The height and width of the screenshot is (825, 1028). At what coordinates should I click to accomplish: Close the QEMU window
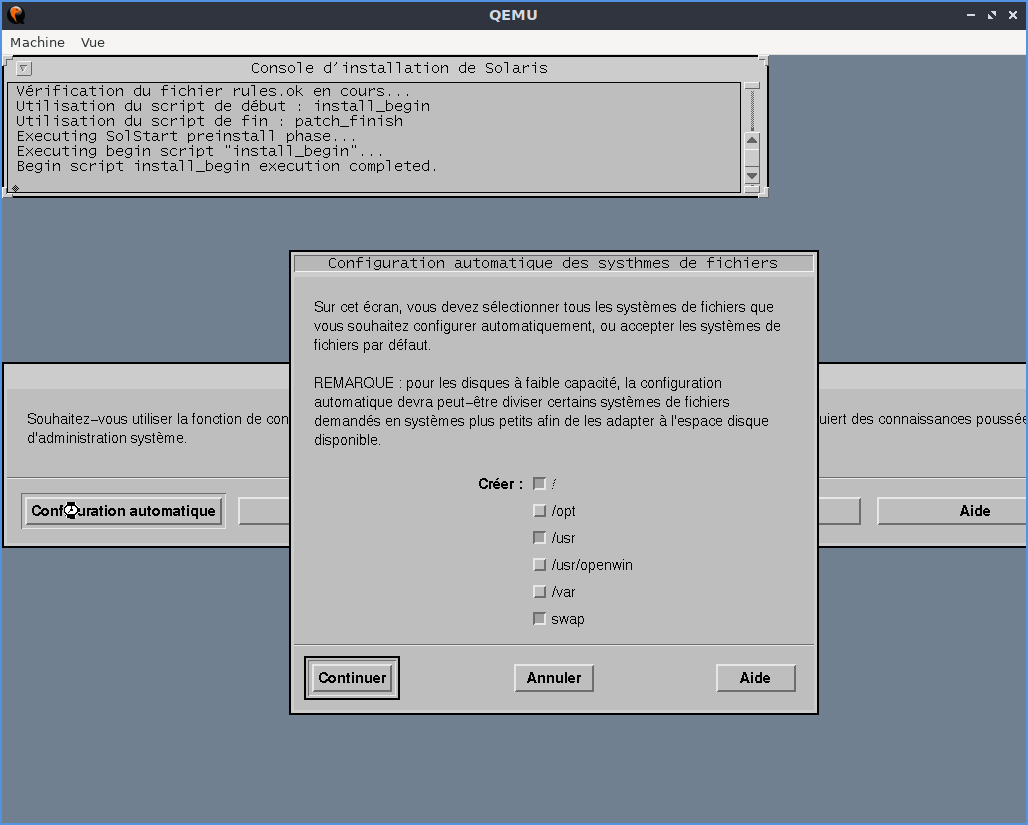tap(1013, 15)
